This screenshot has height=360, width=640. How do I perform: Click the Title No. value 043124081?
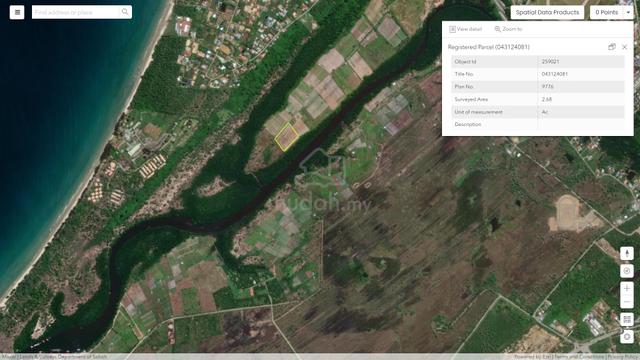554,74
